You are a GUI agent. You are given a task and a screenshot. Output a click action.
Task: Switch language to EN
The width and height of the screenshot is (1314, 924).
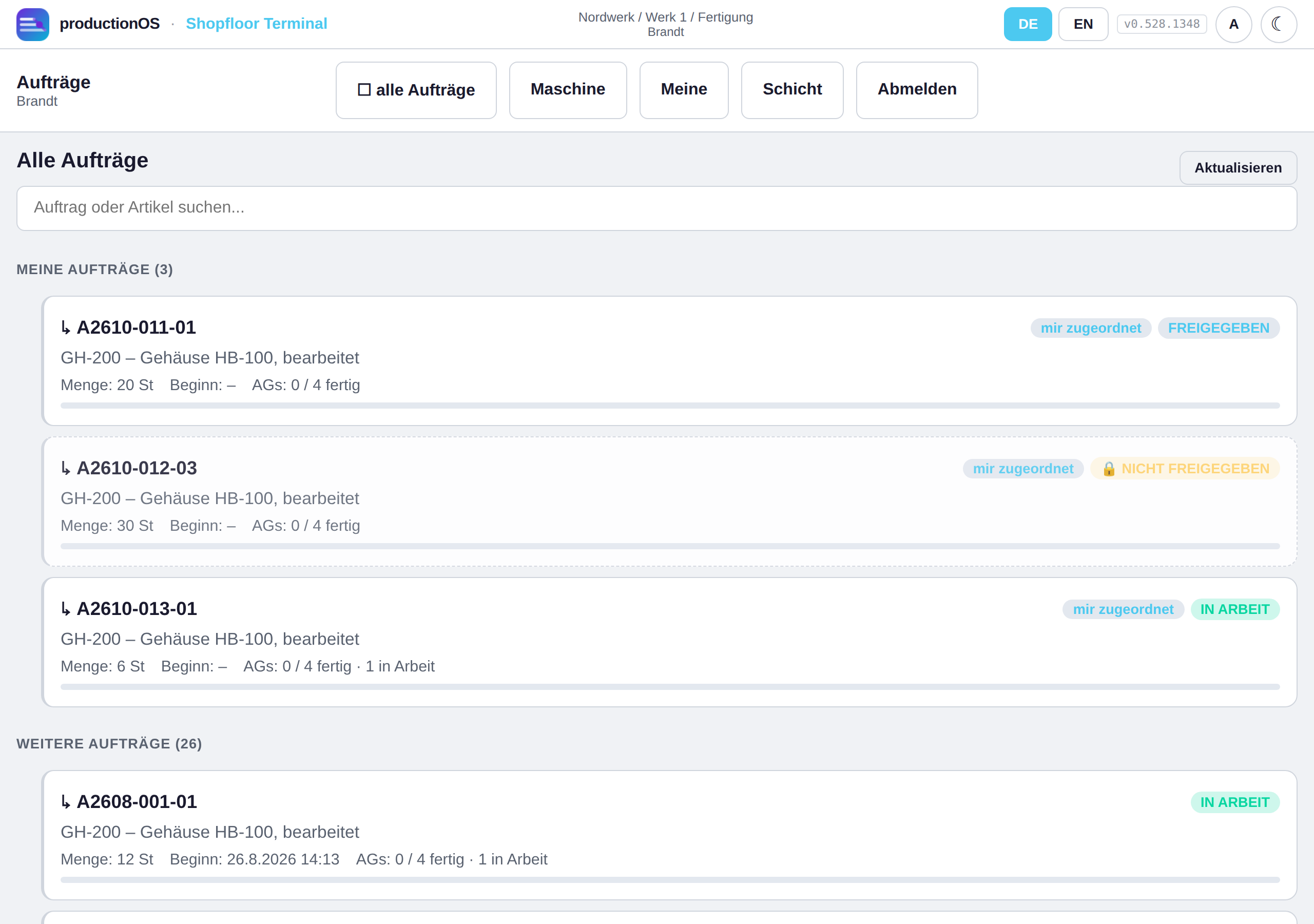[1083, 24]
